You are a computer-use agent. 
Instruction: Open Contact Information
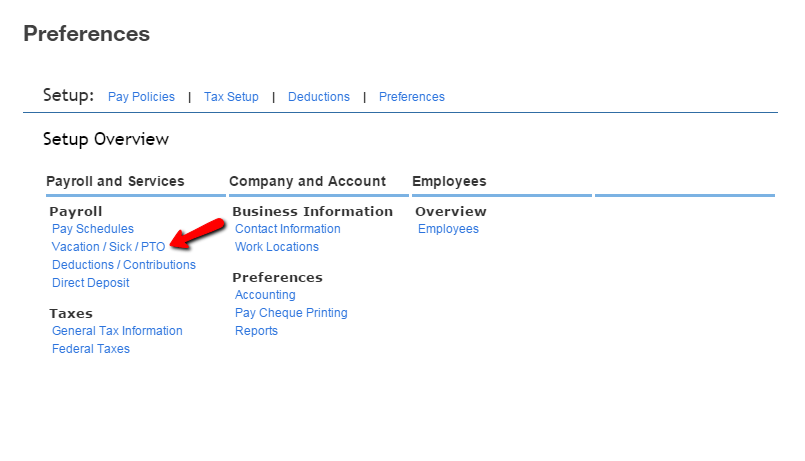click(288, 229)
